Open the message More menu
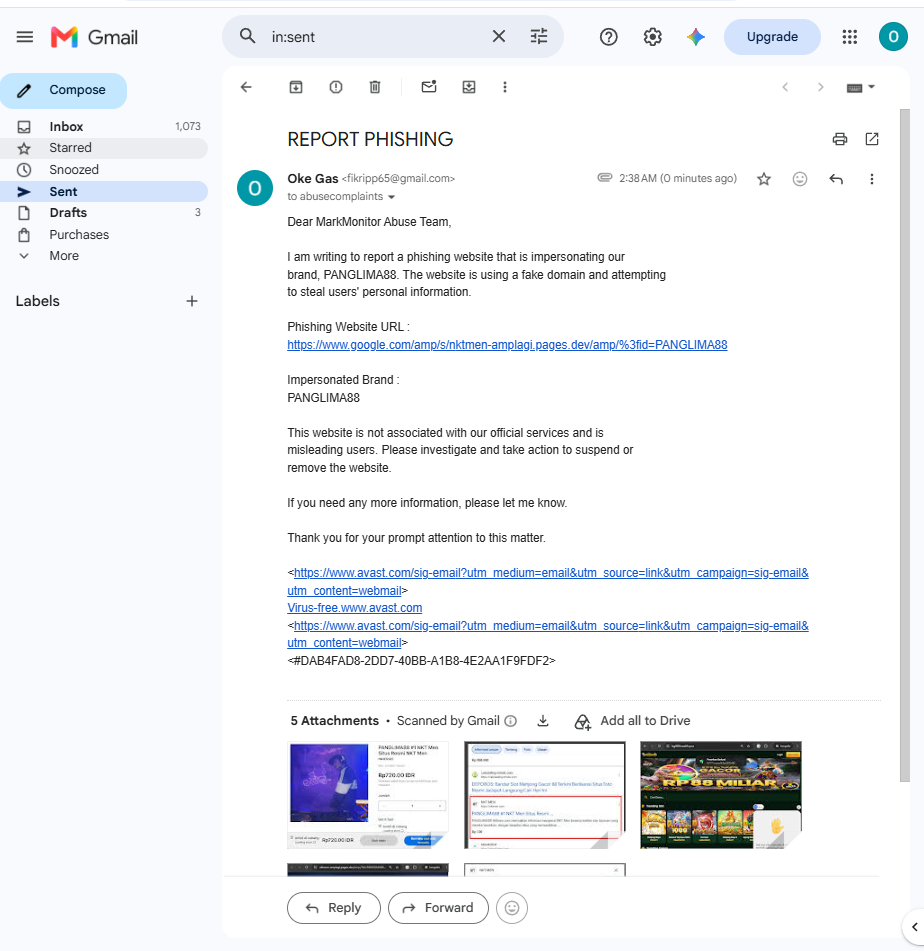 pos(872,179)
